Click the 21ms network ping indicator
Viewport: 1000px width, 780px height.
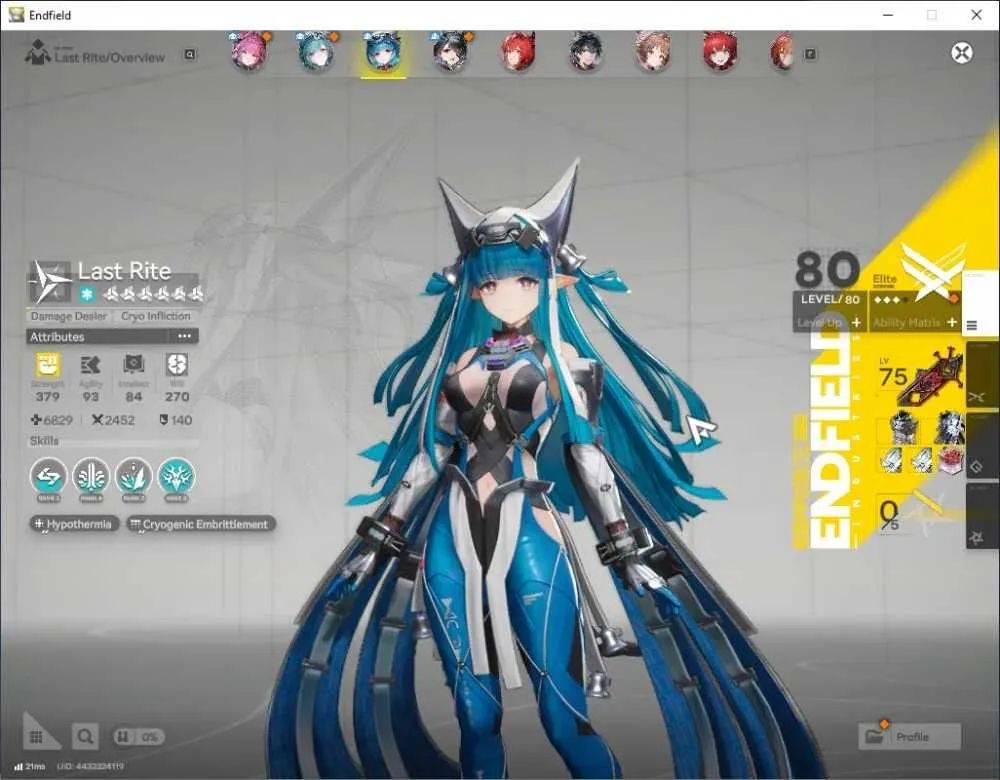click(x=29, y=766)
